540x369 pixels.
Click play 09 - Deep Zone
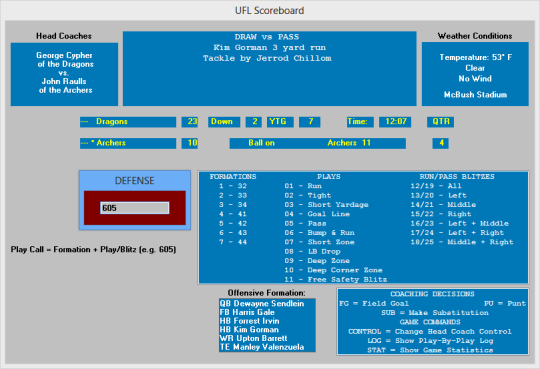click(x=317, y=261)
